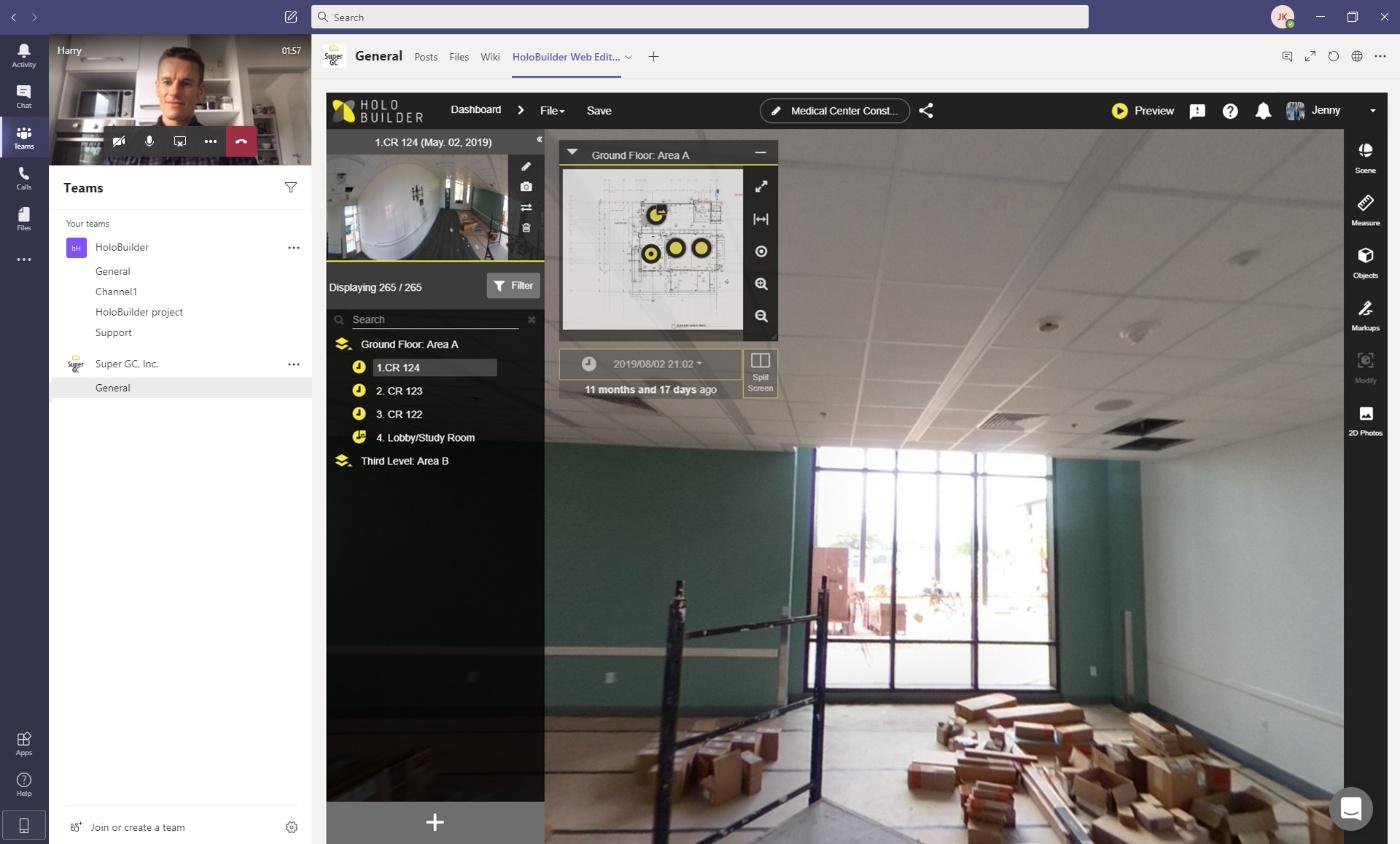Open Chat in Teams sidebar

24,96
